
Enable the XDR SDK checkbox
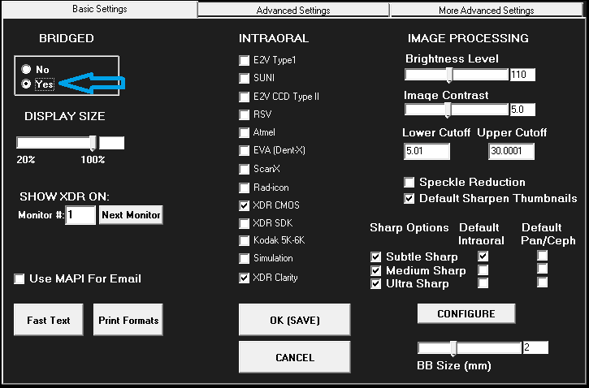[244, 223]
